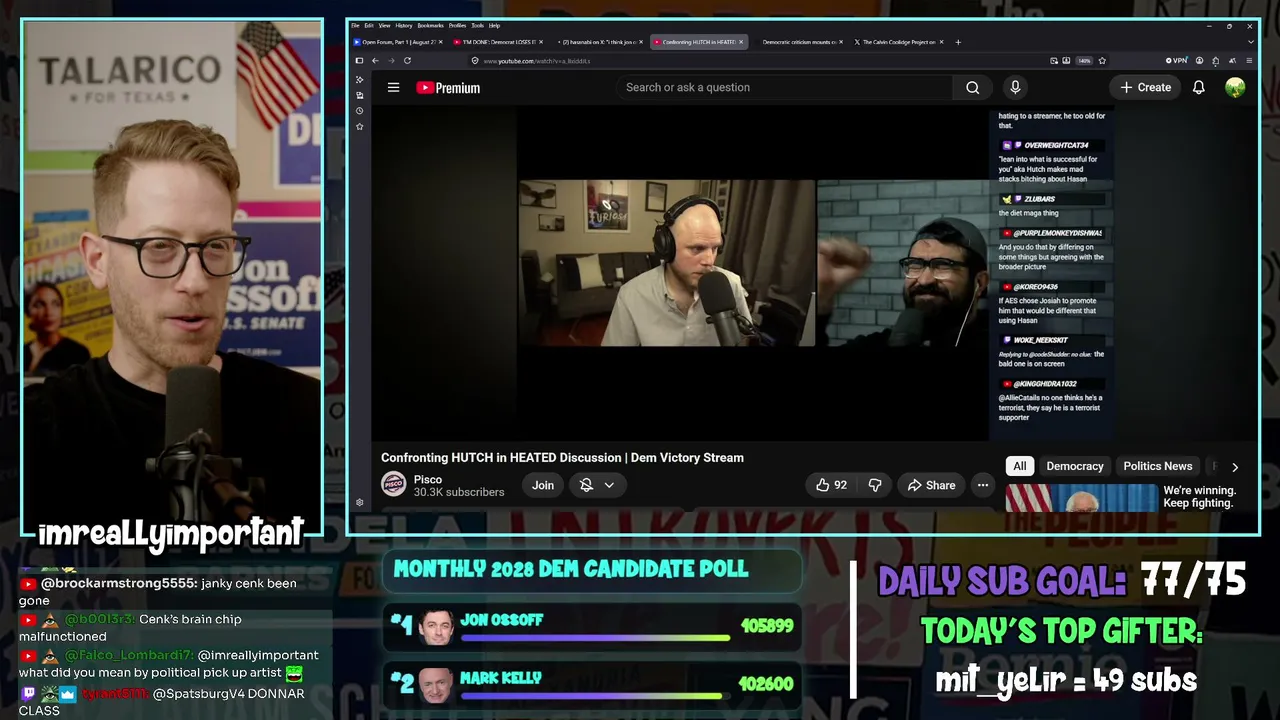1280x720 pixels.
Task: Click the '30.3K subscribers' count
Action: coord(459,493)
